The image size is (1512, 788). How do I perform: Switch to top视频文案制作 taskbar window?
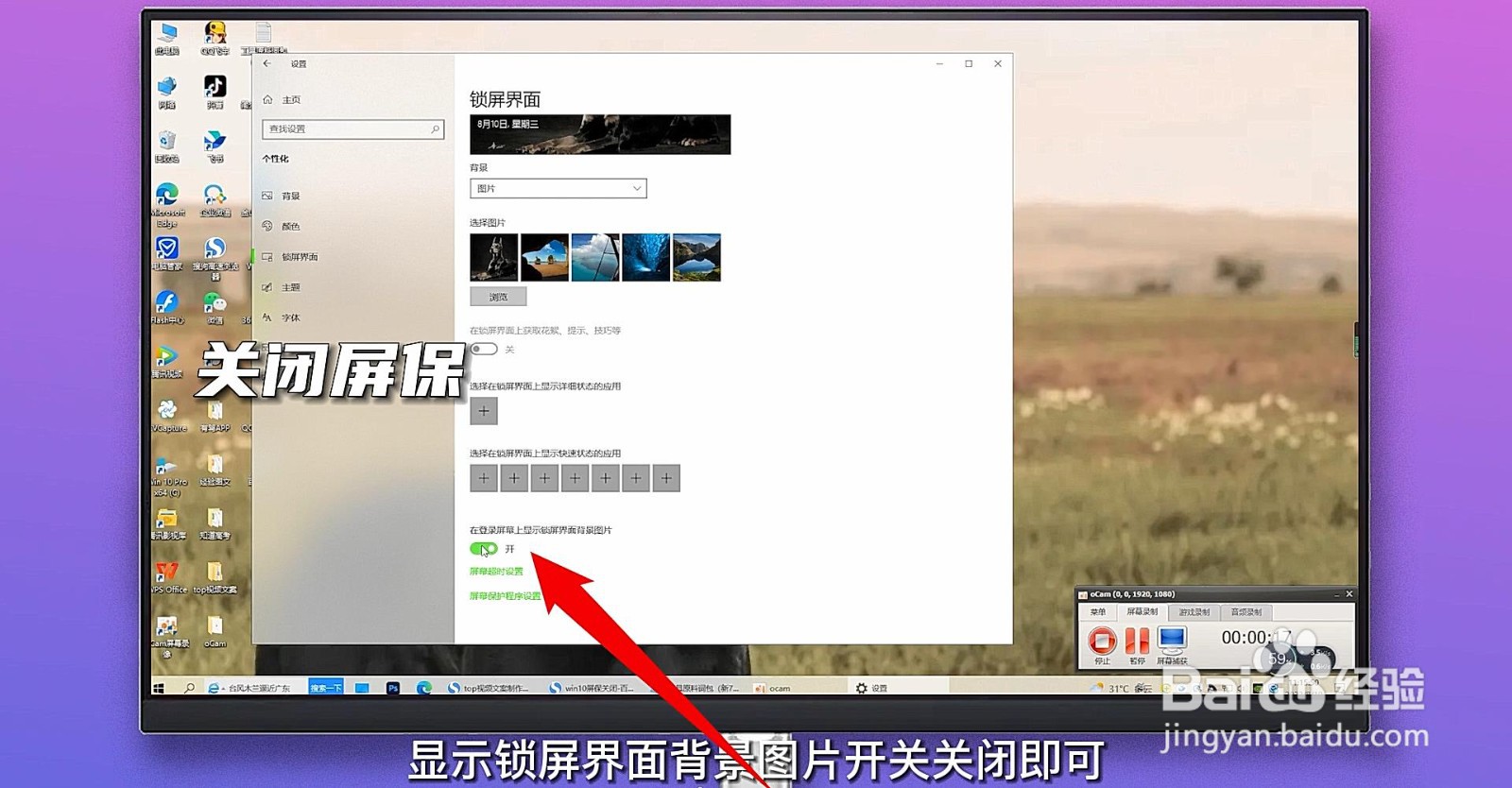click(x=490, y=688)
